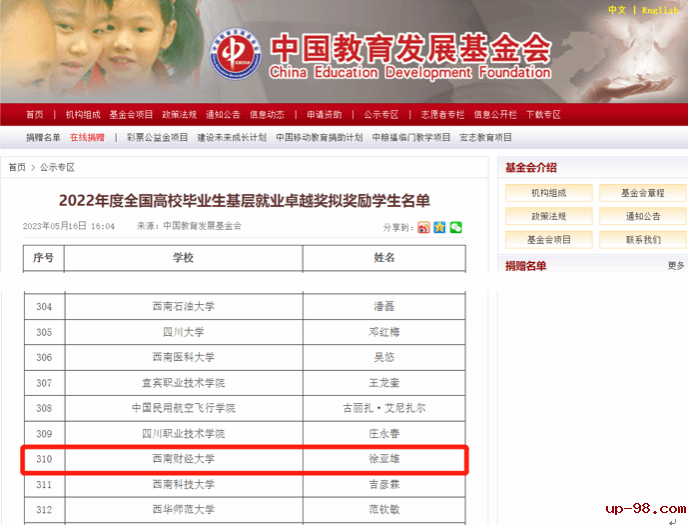Screen dimensions: 688x525
Task: Click 公示专区 in the breadcrumb trail
Action: point(57,167)
